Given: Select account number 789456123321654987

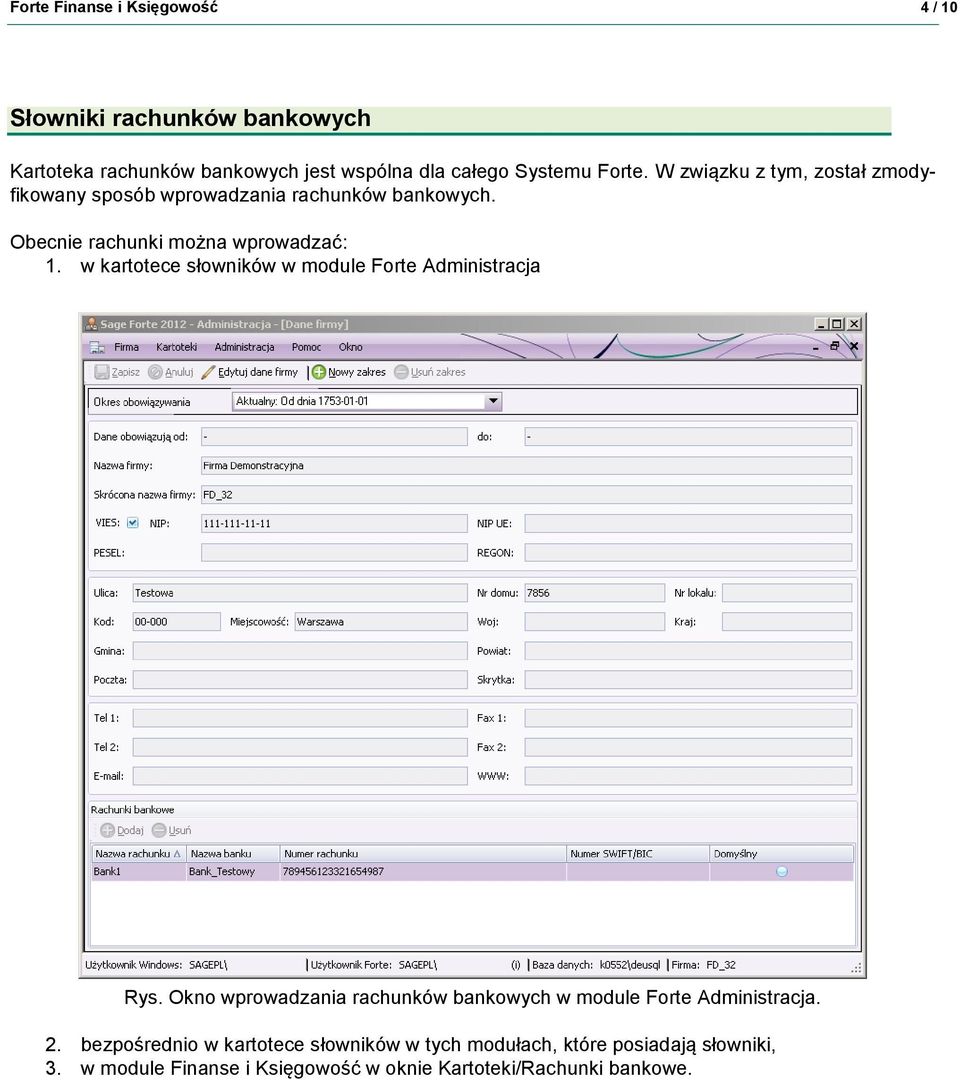Looking at the screenshot, I should point(423,871).
